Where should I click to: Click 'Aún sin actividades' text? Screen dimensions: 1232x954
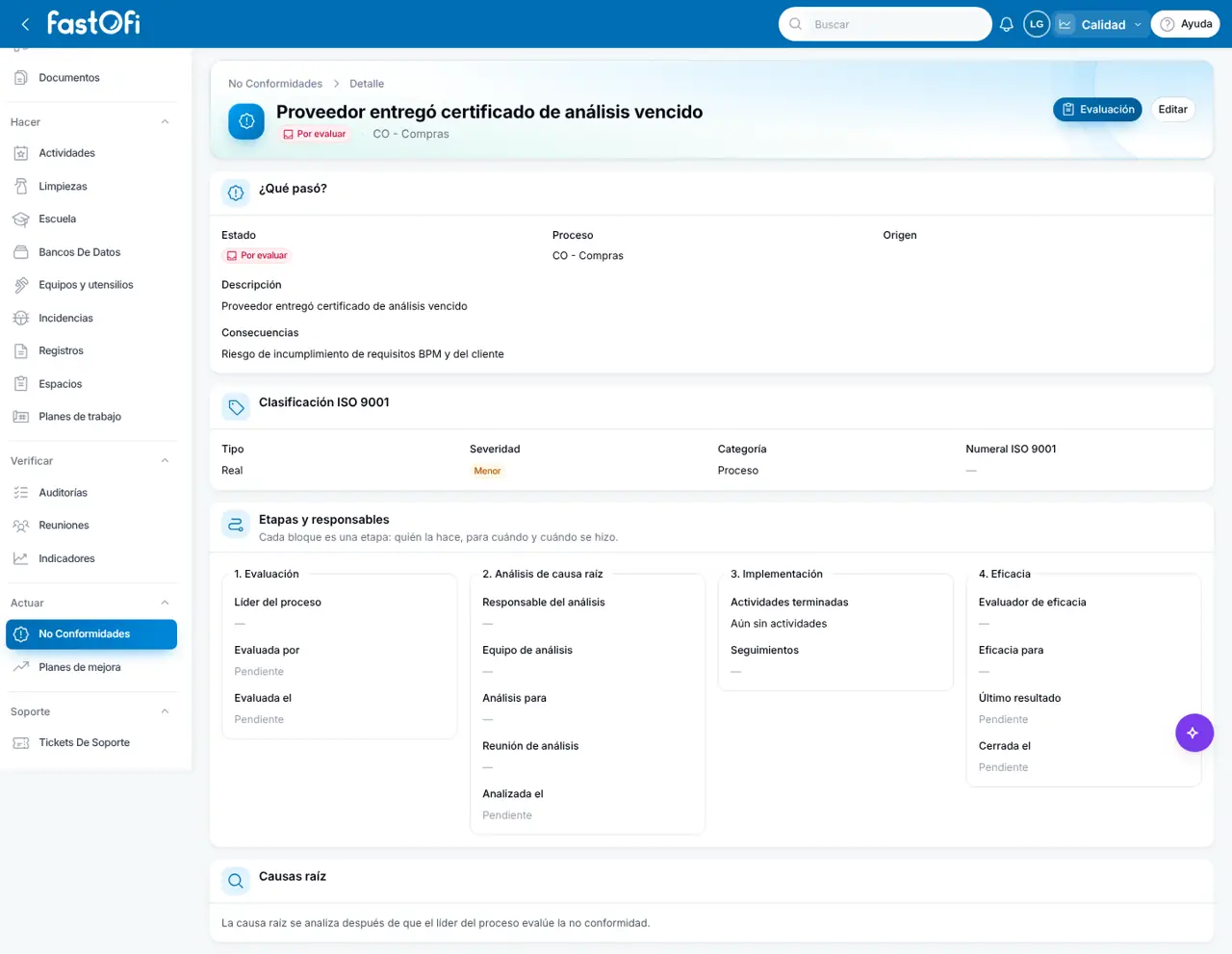tap(779, 624)
